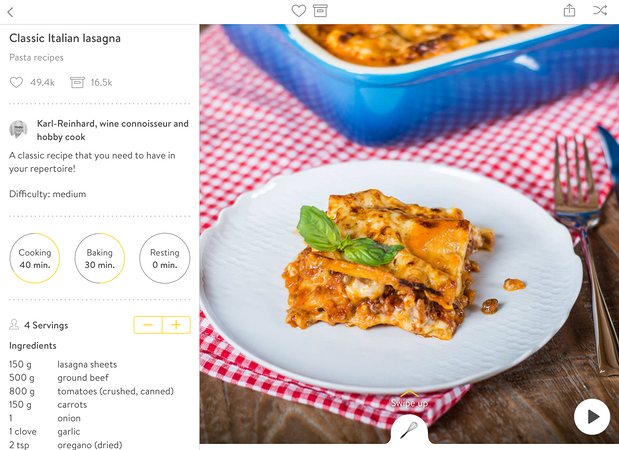The height and width of the screenshot is (450, 619).
Task: Click the 16.5k saved box icon
Action: (77, 83)
